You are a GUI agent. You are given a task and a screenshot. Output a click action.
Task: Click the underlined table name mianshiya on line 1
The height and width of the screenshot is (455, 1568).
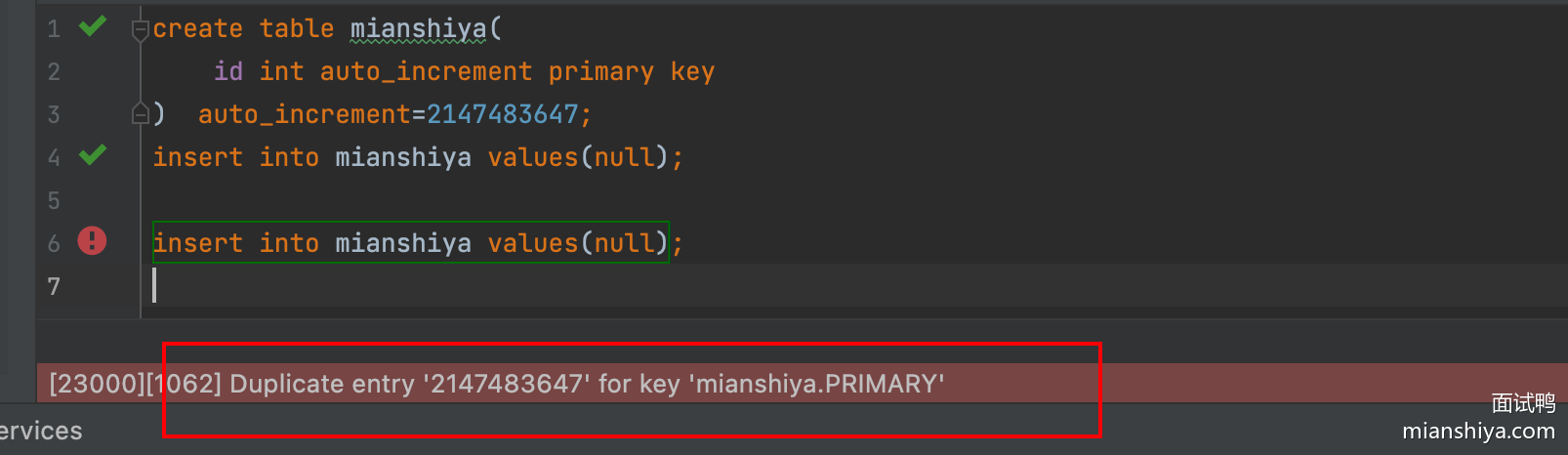pos(418,29)
